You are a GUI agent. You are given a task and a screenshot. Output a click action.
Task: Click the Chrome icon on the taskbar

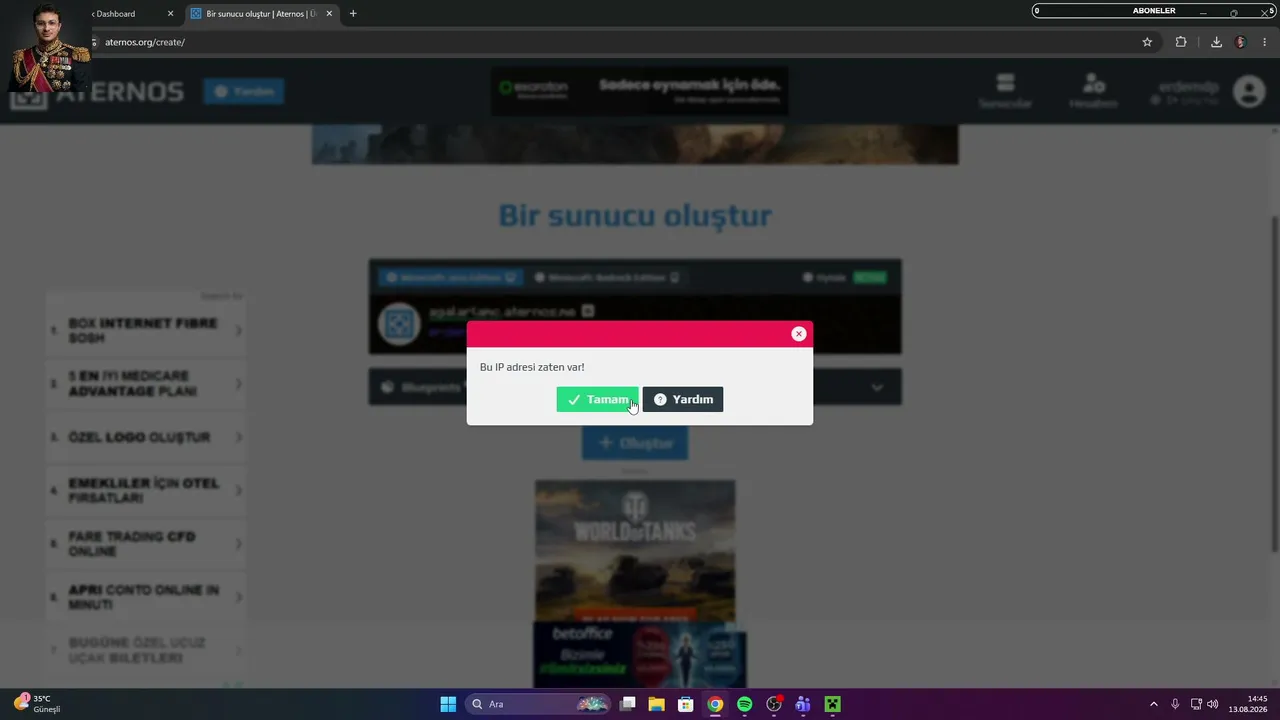[x=715, y=704]
